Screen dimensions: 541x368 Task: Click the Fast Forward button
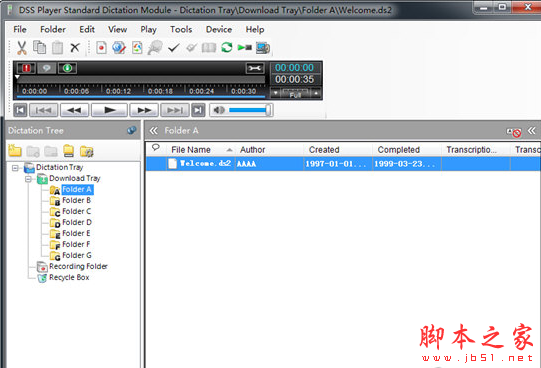pyautogui.click(x=144, y=110)
